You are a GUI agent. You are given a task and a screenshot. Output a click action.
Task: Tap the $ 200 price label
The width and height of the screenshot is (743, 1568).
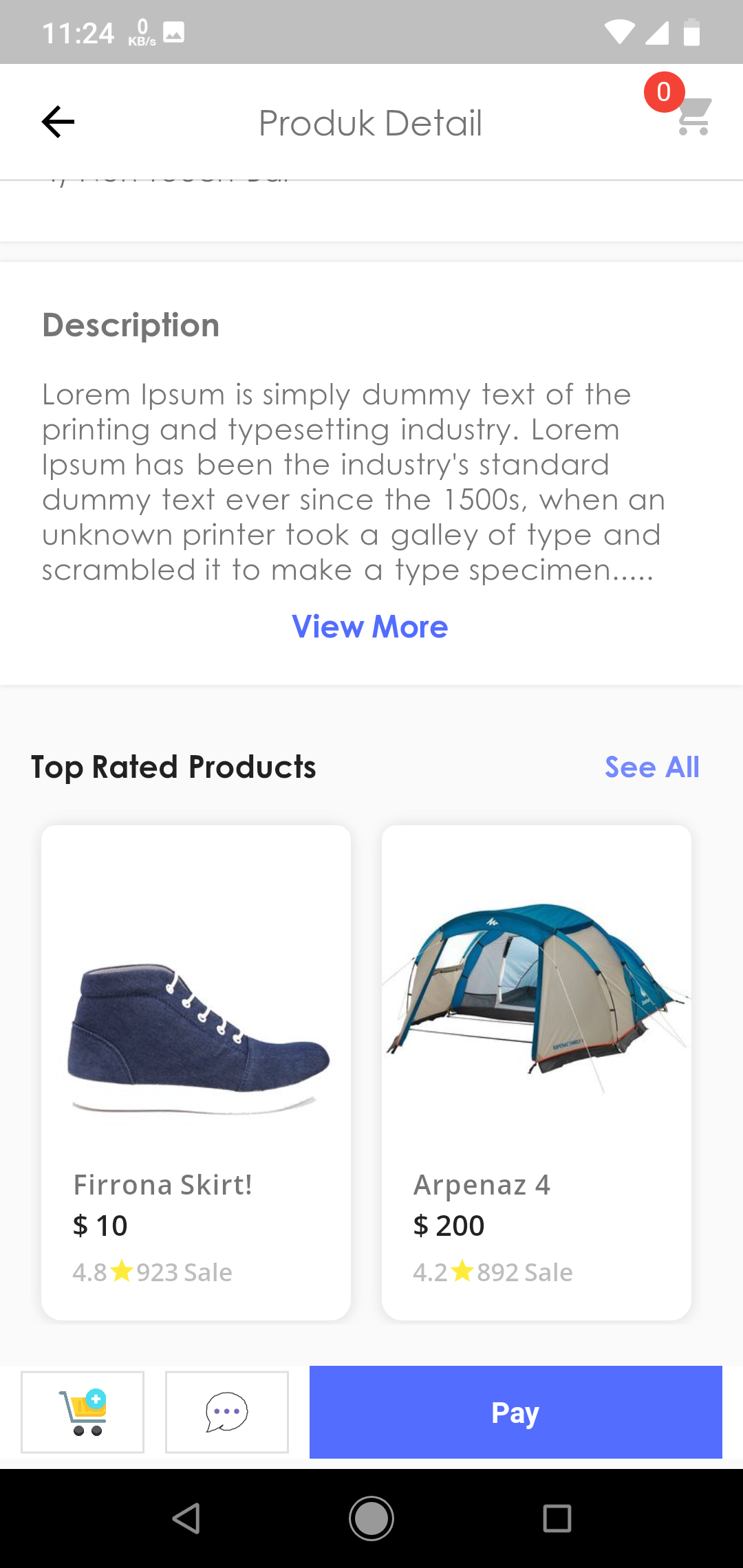point(449,1226)
